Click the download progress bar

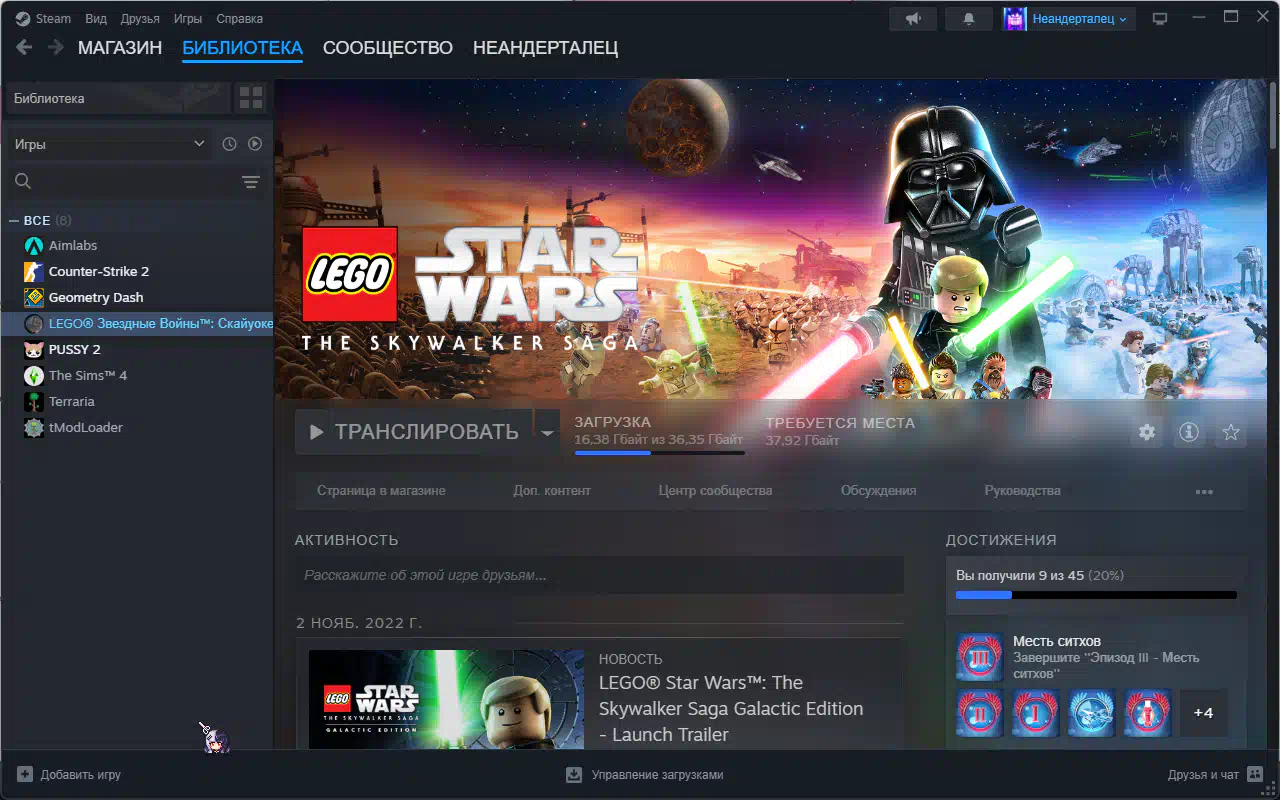tap(660, 453)
